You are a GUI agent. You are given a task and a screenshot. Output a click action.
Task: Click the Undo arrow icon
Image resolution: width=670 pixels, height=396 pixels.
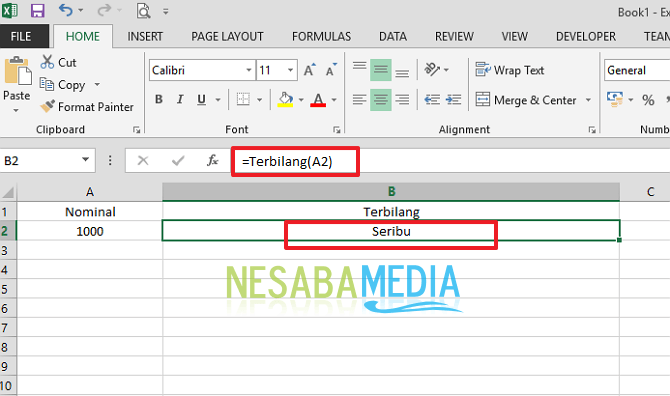pyautogui.click(x=65, y=10)
